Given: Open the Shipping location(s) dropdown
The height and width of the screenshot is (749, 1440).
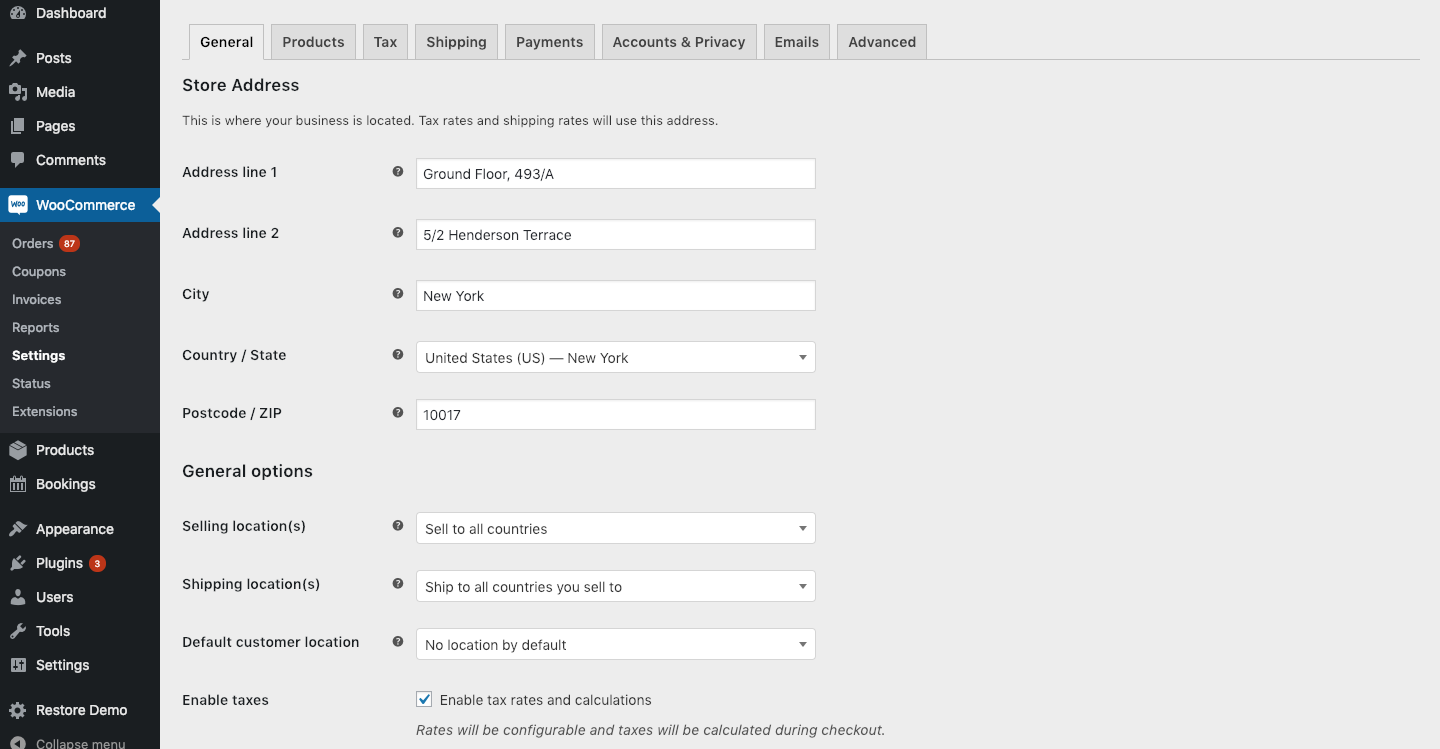Looking at the screenshot, I should 615,586.
